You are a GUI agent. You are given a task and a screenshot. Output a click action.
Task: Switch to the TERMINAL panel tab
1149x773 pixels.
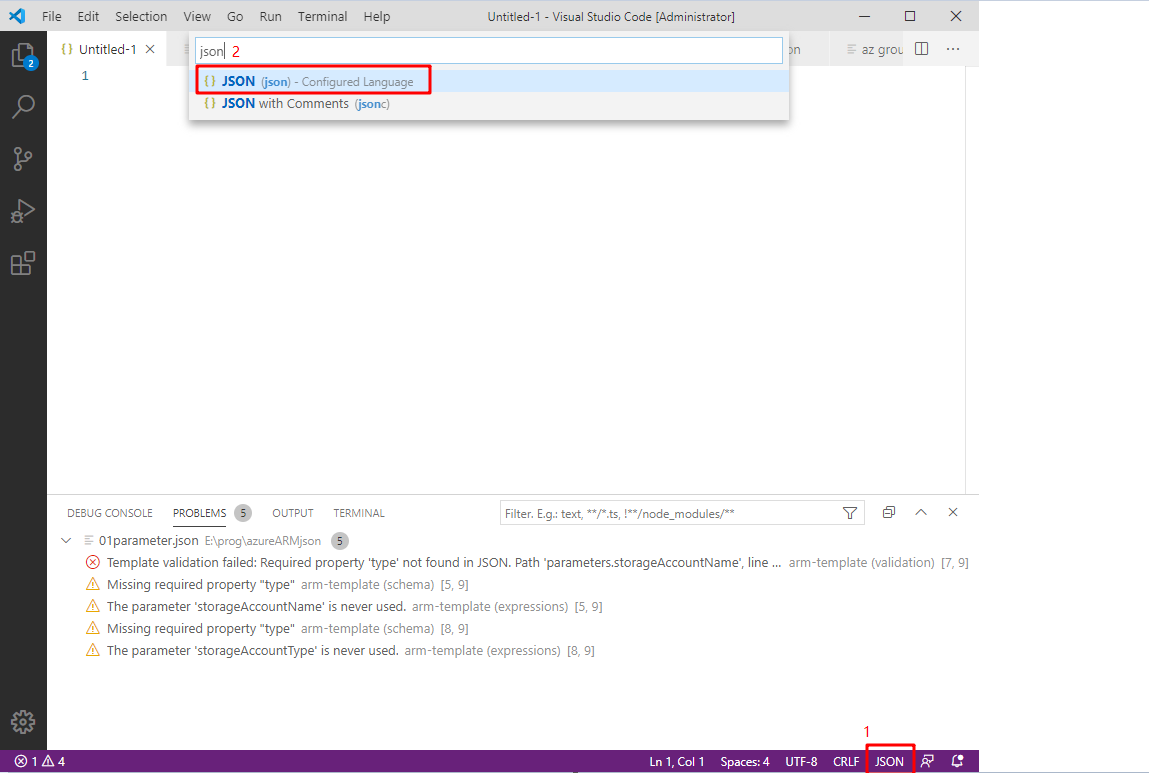(358, 513)
